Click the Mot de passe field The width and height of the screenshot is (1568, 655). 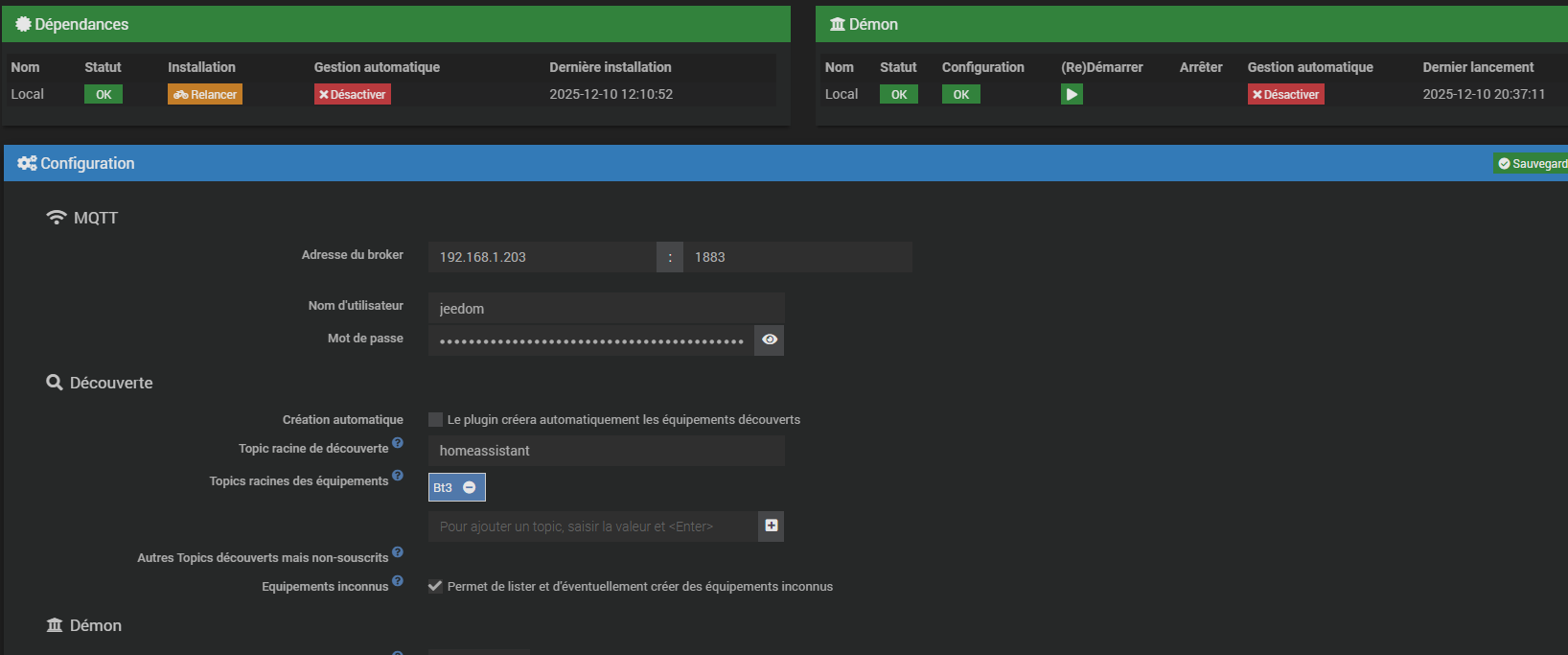[590, 340]
